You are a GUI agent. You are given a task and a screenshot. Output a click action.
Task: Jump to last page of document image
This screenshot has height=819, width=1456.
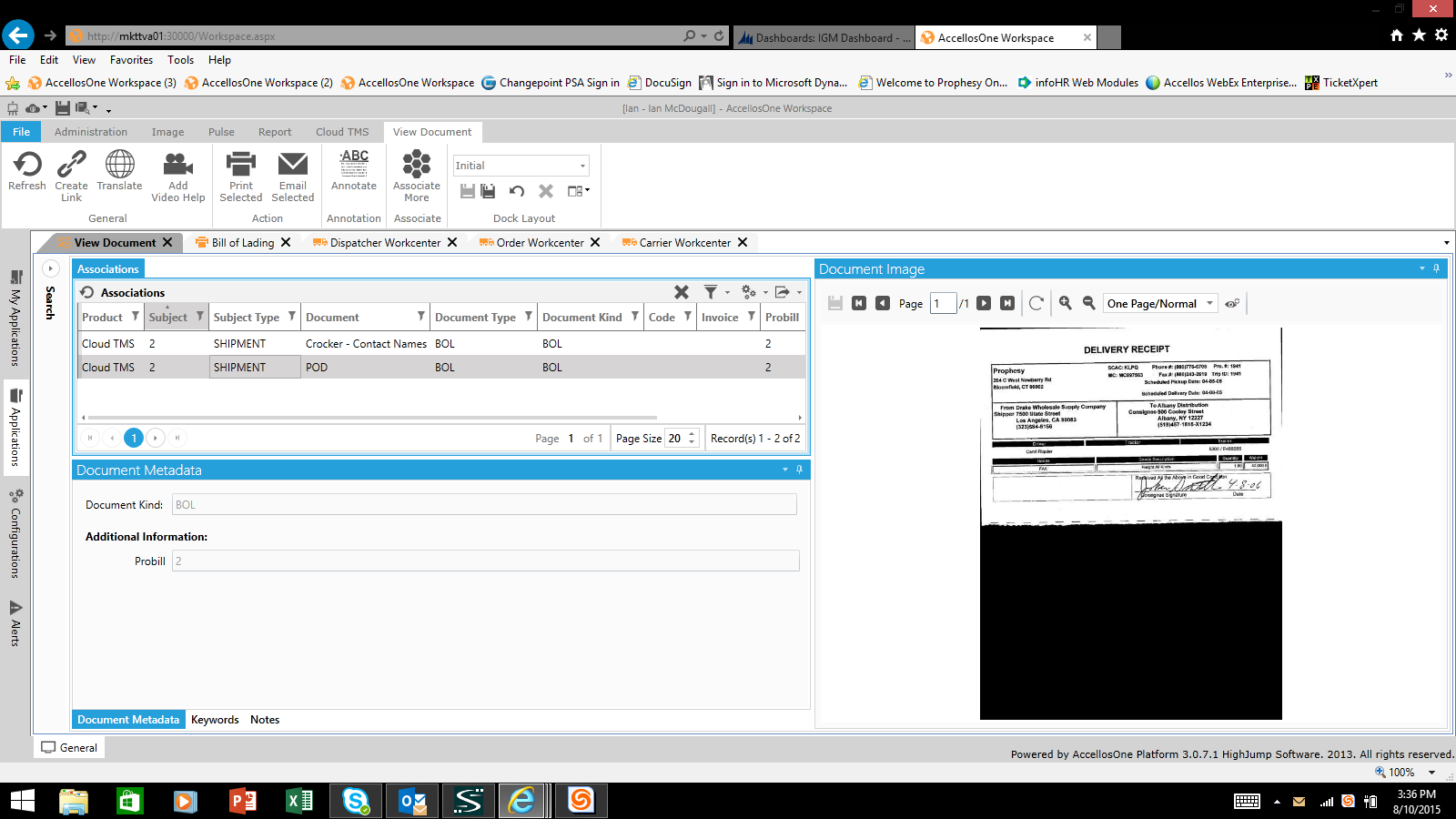1007,303
